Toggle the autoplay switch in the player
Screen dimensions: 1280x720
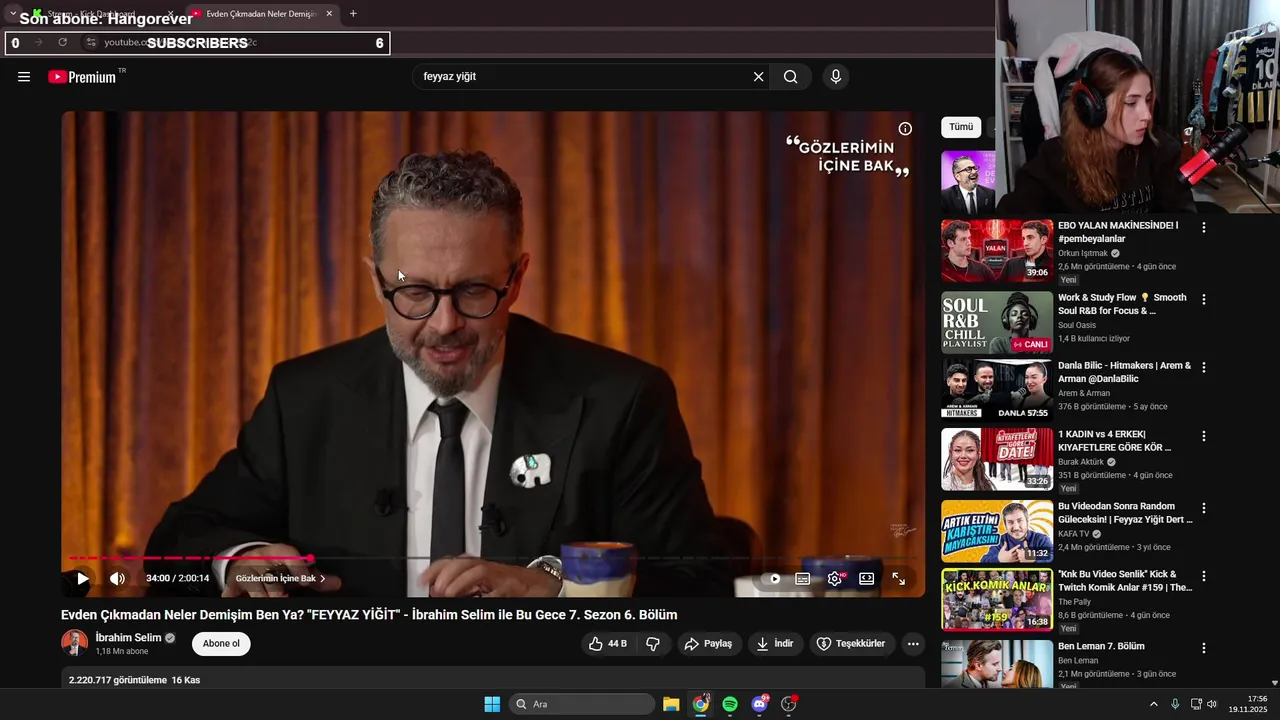(x=772, y=578)
